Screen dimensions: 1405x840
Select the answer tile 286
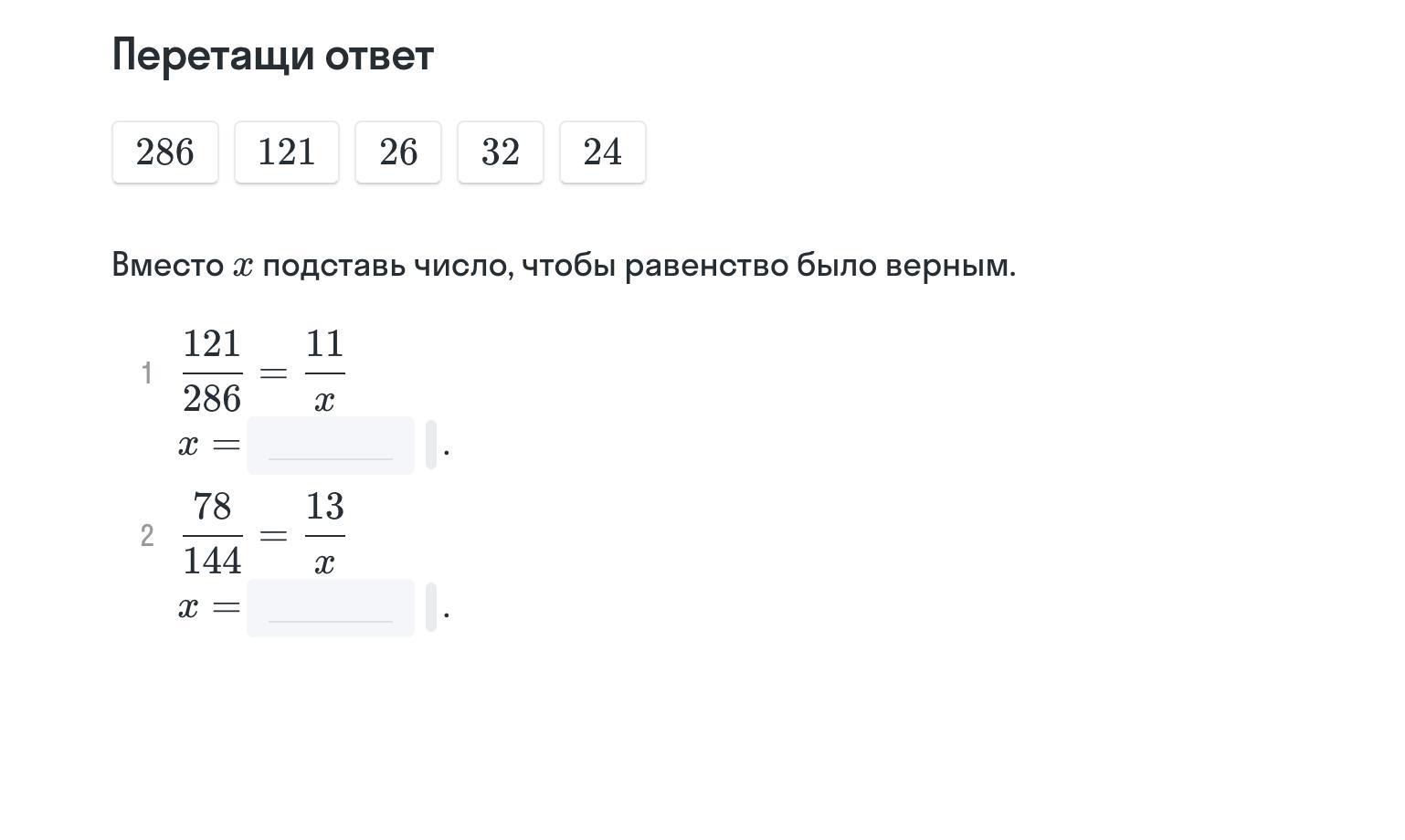tap(165, 152)
